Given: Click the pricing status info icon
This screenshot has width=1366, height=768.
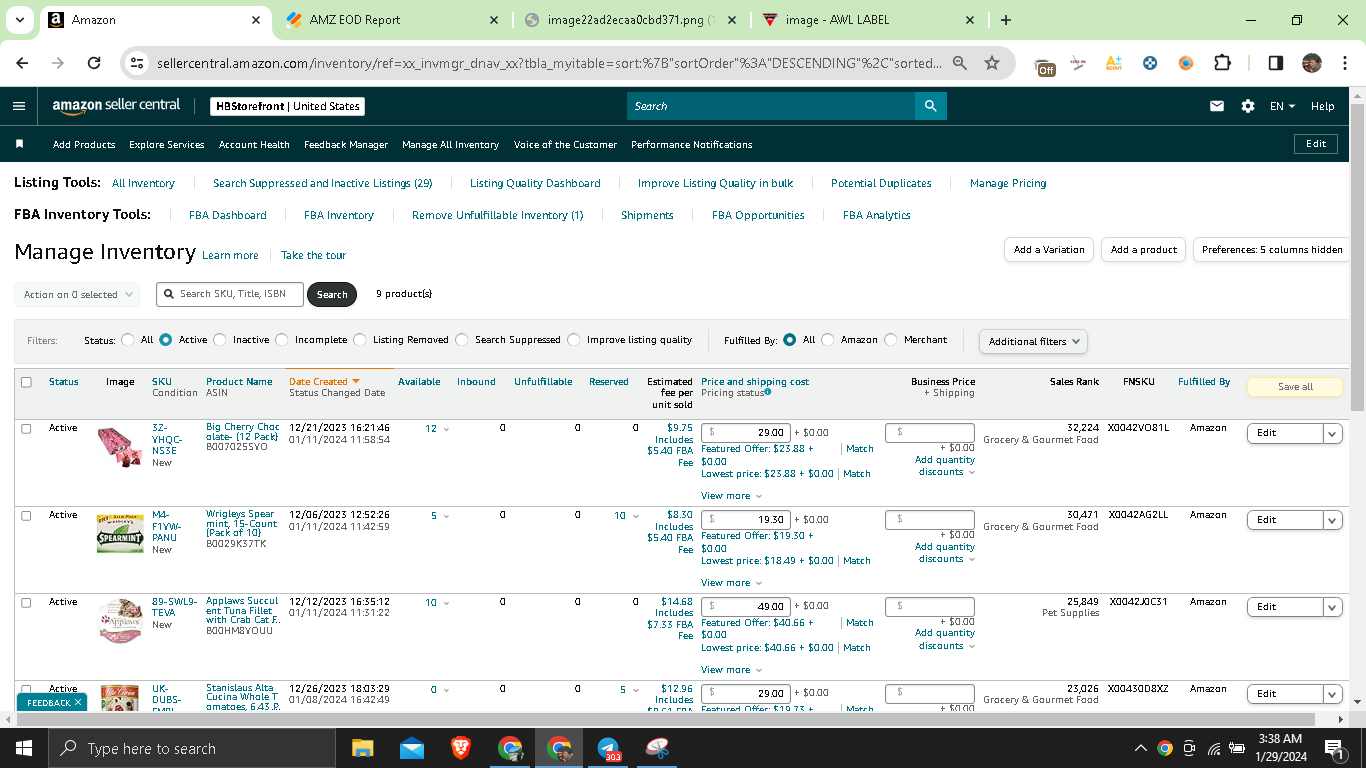Looking at the screenshot, I should [x=768, y=393].
